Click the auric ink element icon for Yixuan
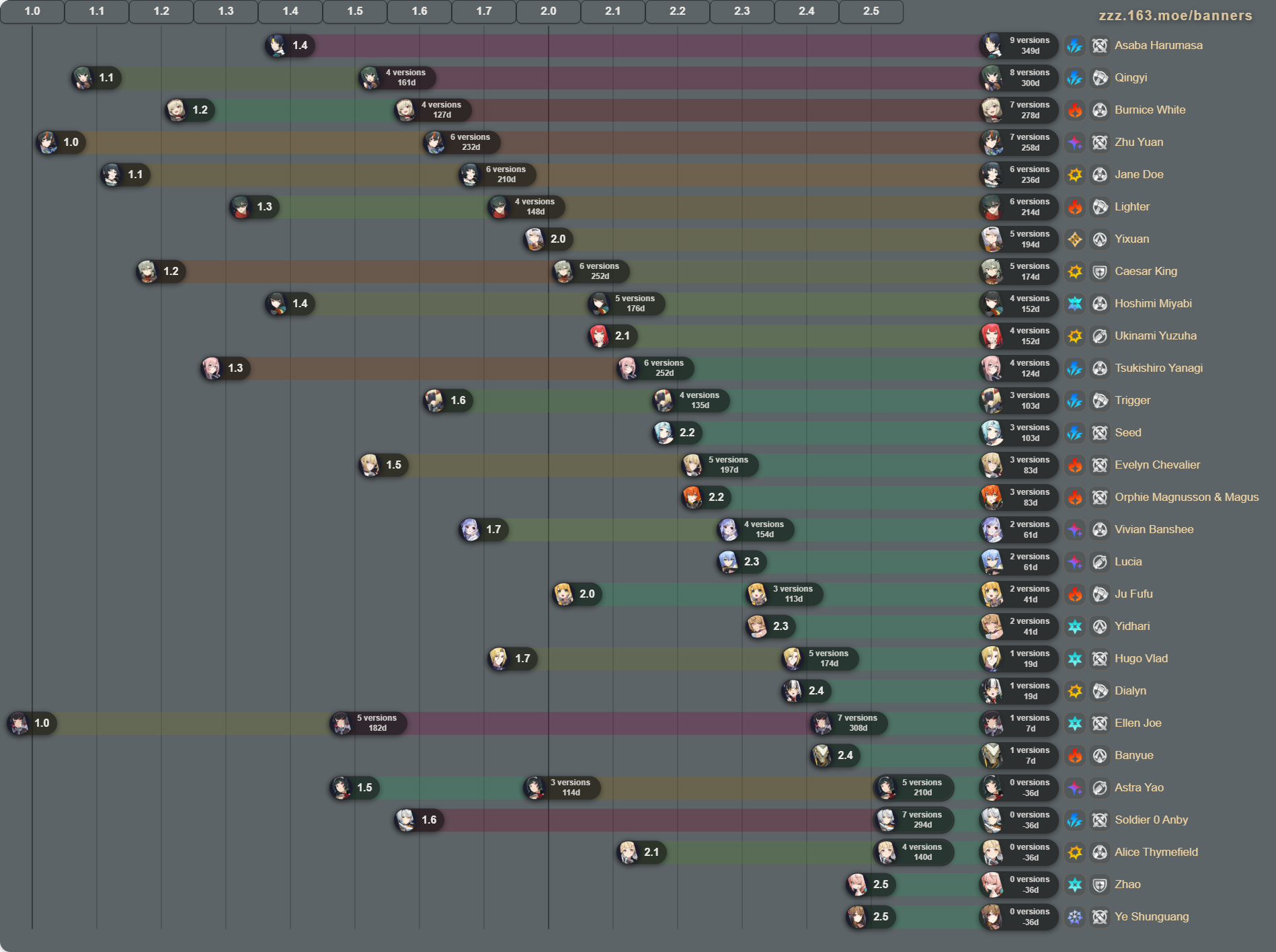The height and width of the screenshot is (952, 1276). pyautogui.click(x=1075, y=239)
